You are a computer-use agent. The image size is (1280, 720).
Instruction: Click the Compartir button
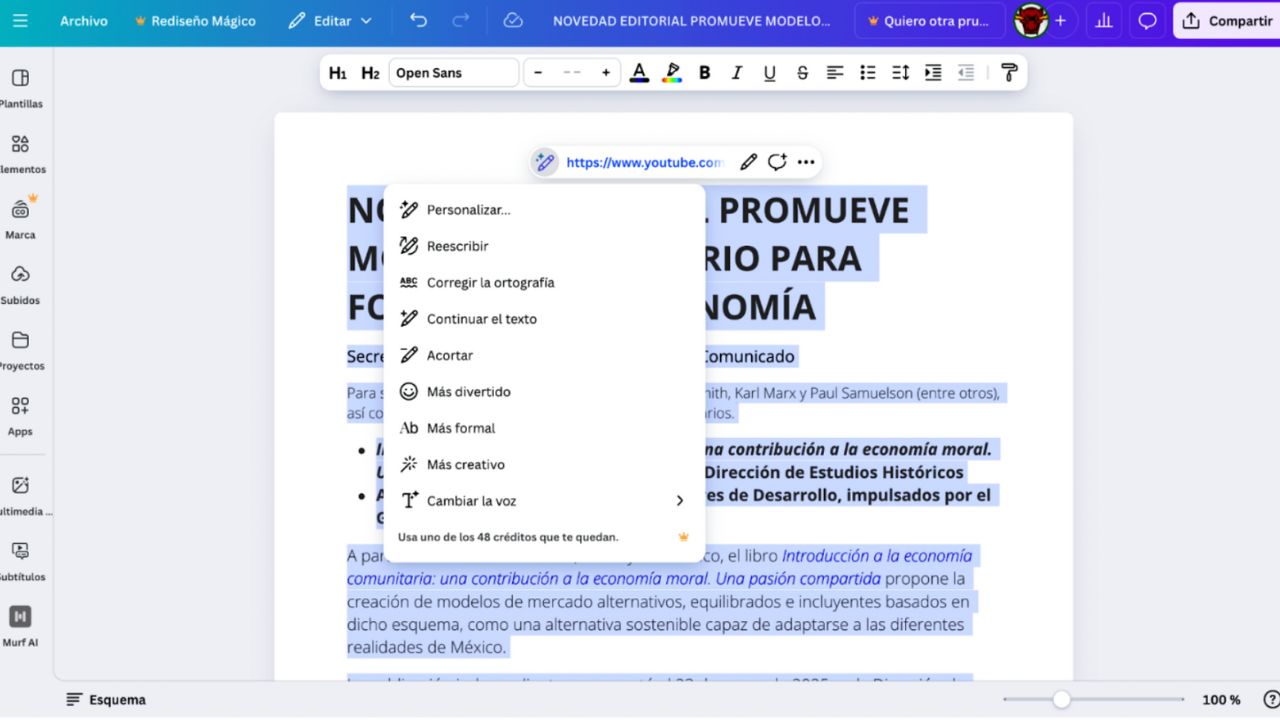point(1226,20)
